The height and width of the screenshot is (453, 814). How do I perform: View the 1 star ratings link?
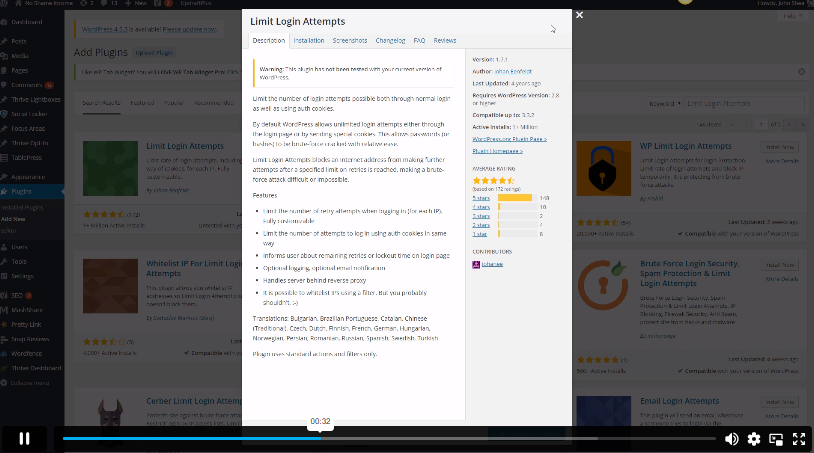click(480, 234)
